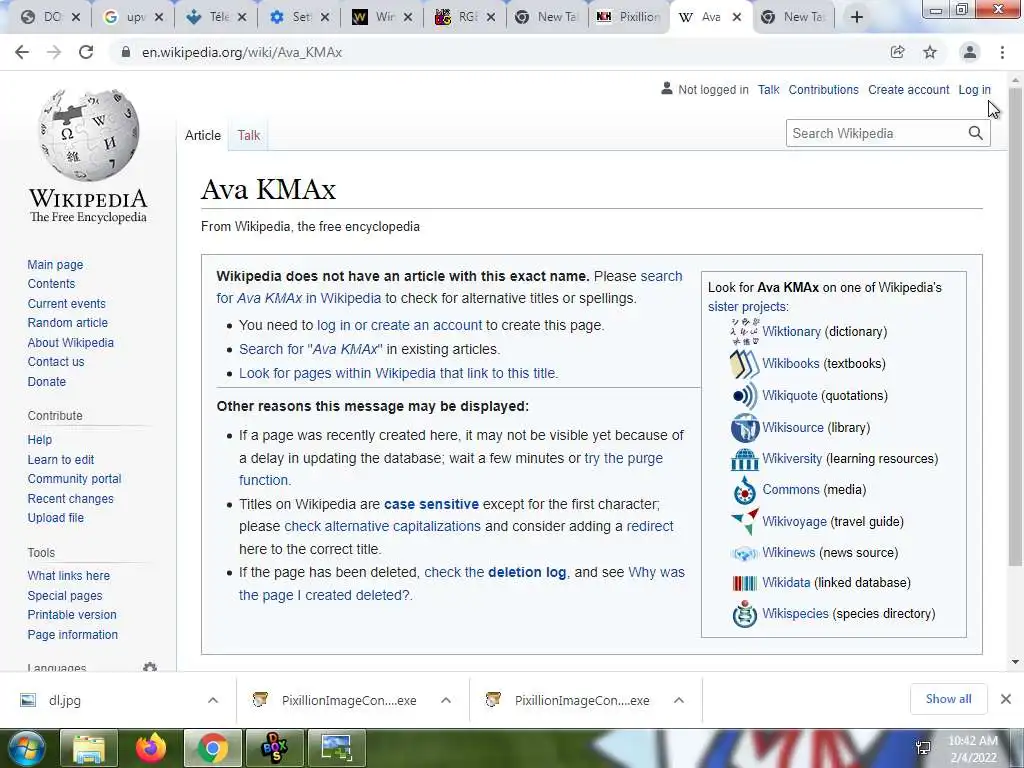The width and height of the screenshot is (1024, 768).
Task: Click 'check alternative capitalizations' link
Action: pyautogui.click(x=382, y=526)
